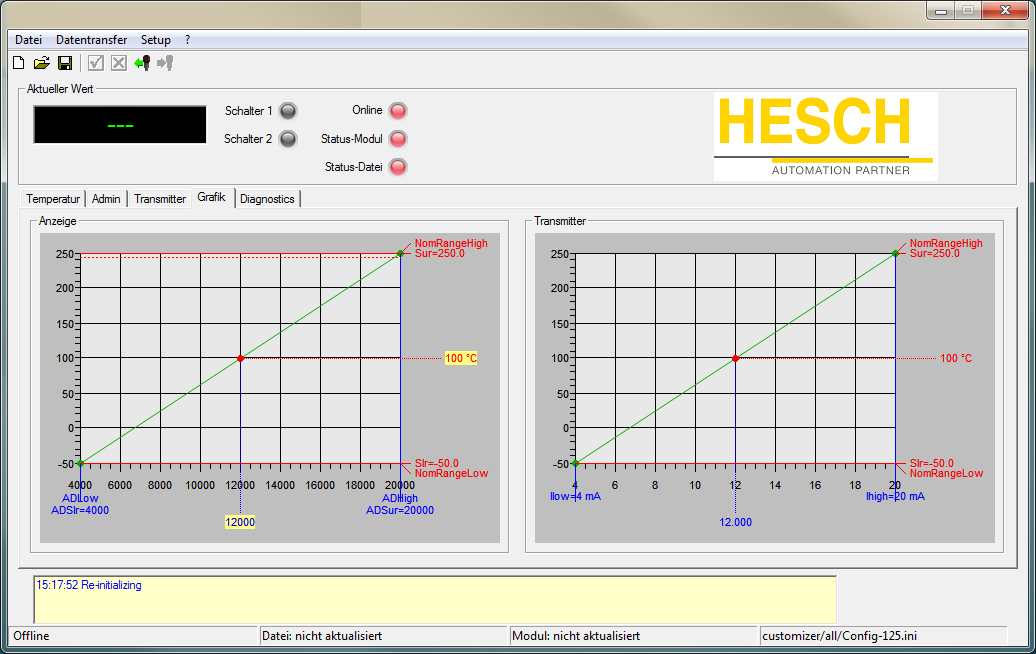Click the red Online status lamp
The width and height of the screenshot is (1036, 654).
[x=398, y=111]
